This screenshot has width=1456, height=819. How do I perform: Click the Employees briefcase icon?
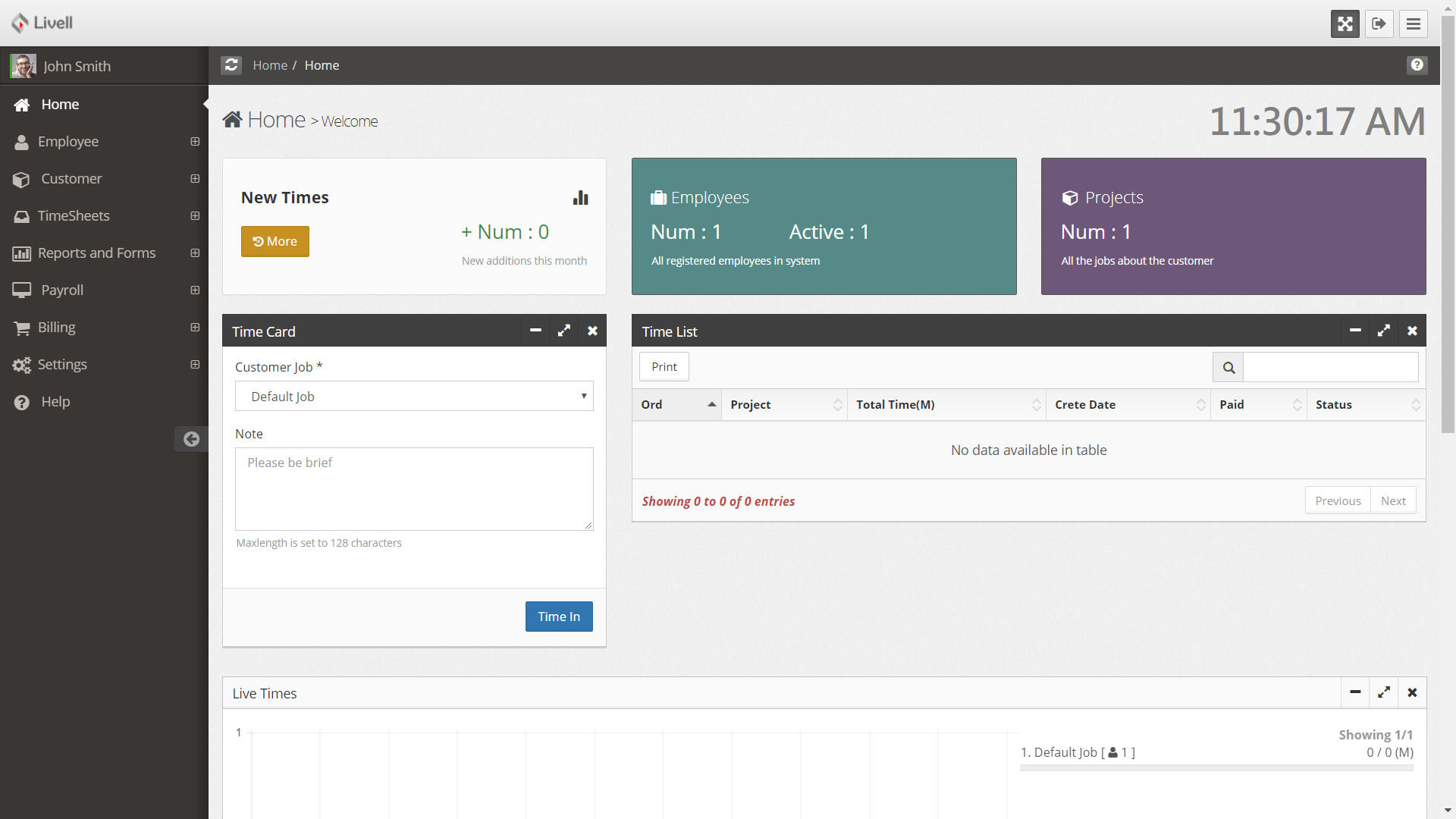(x=658, y=198)
